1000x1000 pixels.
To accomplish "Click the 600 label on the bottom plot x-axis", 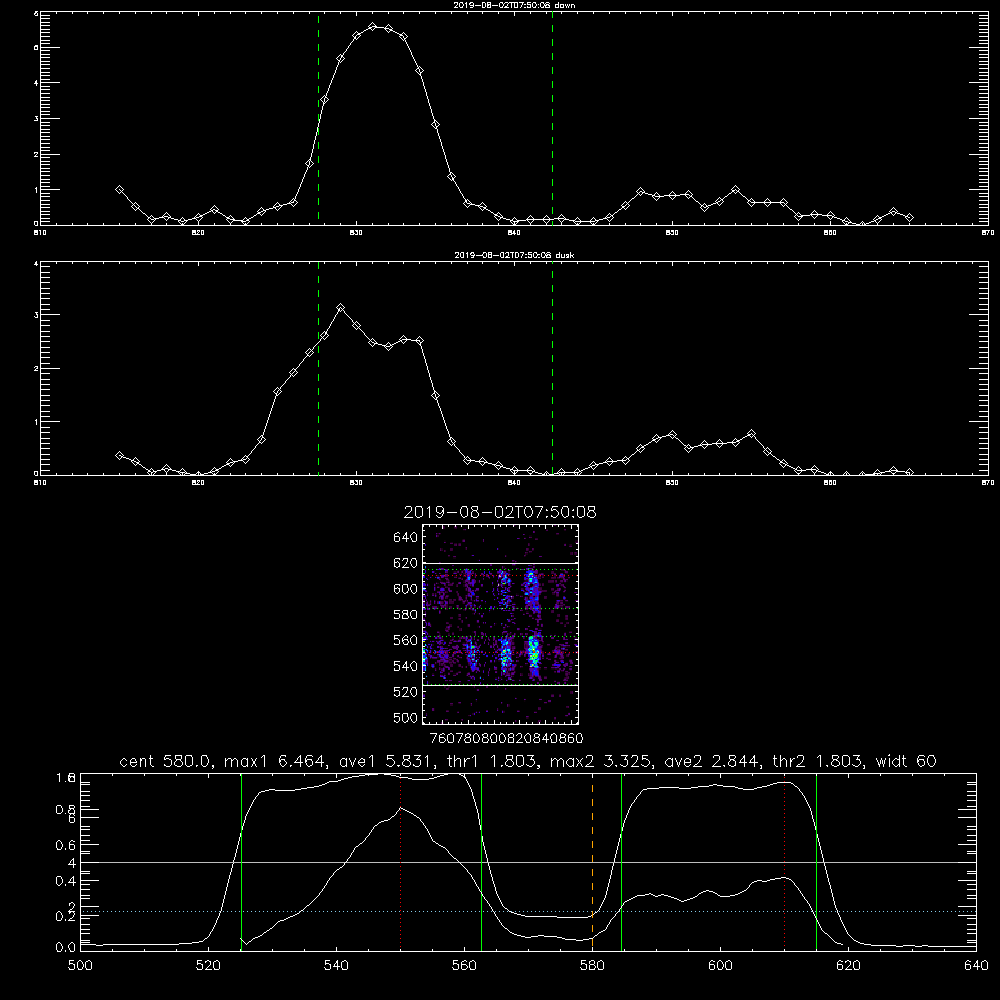I will [x=721, y=966].
